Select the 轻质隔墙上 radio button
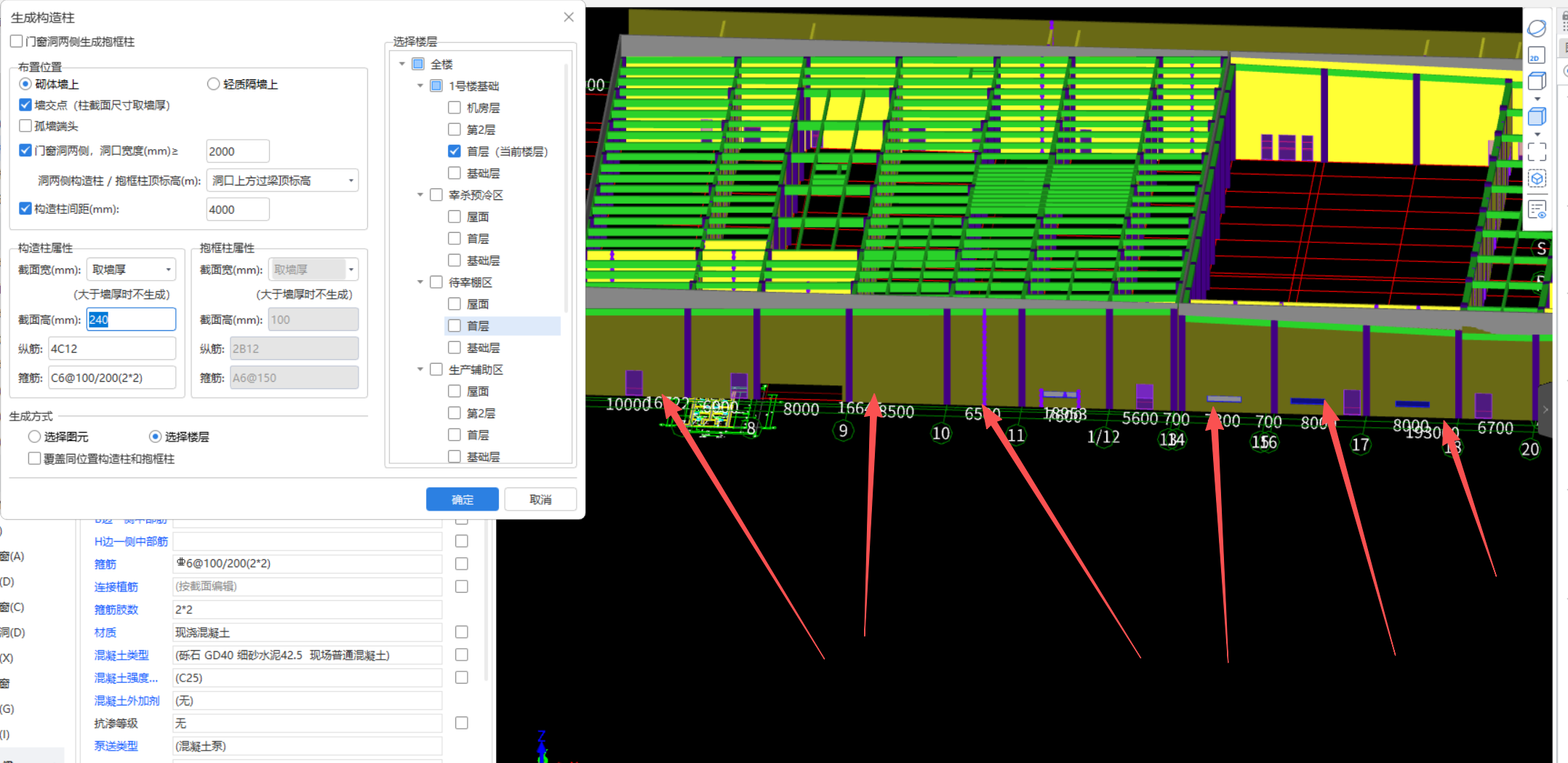The height and width of the screenshot is (763, 1568). pyautogui.click(x=214, y=84)
